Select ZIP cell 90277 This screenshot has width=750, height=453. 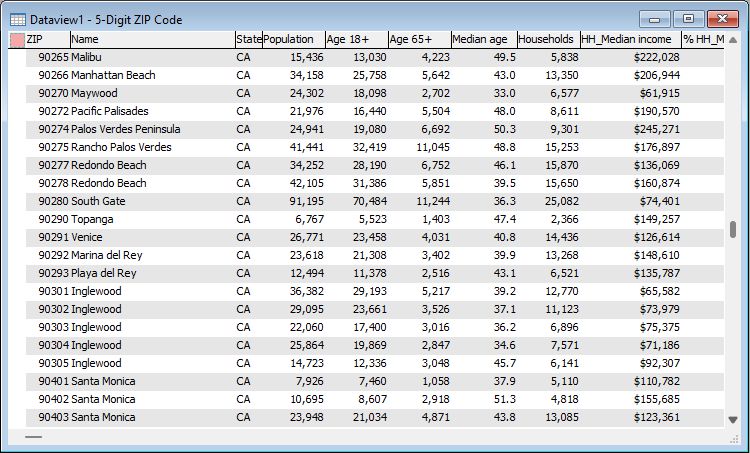click(x=54, y=165)
